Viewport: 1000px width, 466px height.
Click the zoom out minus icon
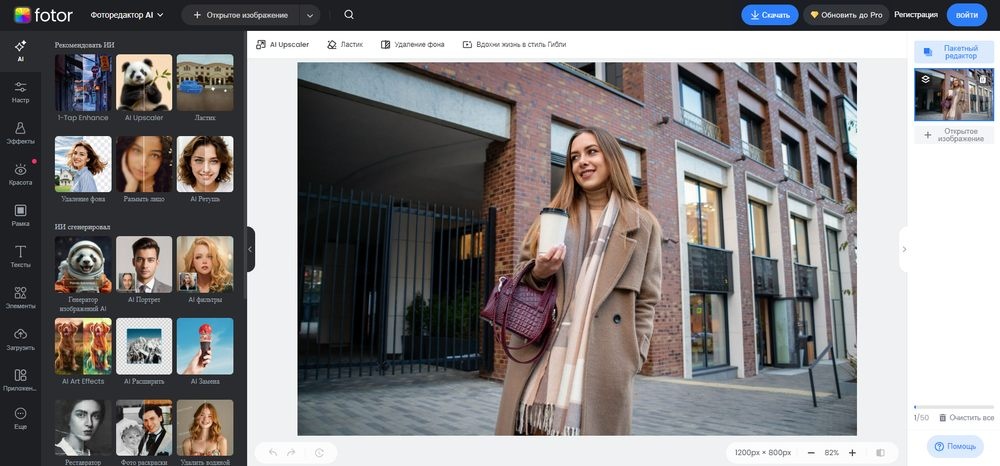tap(811, 453)
